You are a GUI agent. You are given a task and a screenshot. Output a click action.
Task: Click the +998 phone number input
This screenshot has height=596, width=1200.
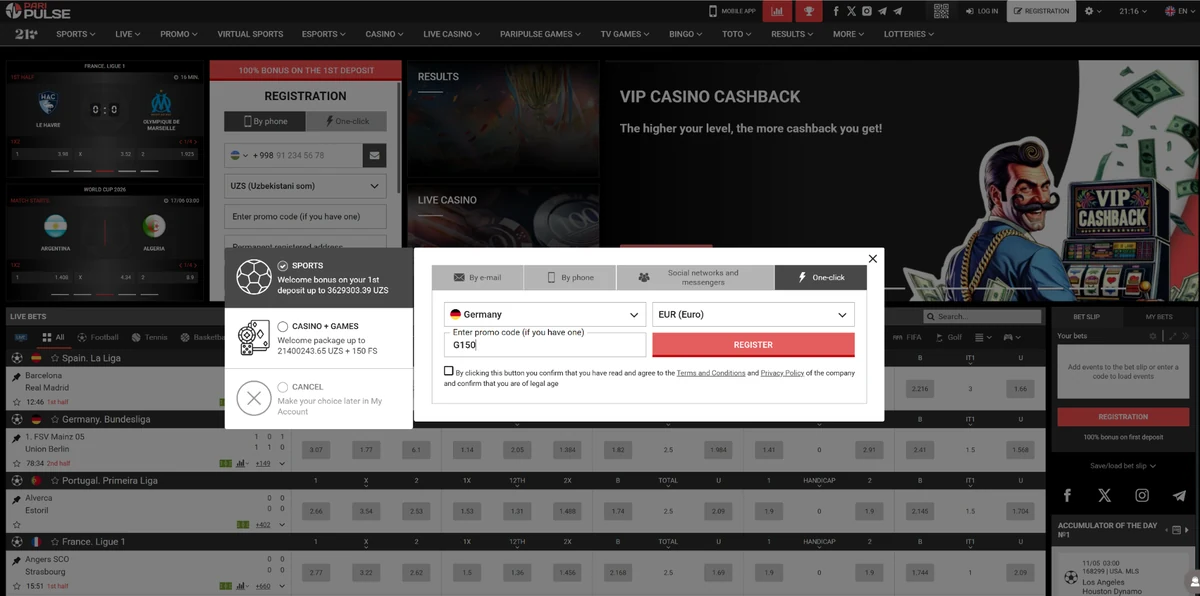pyautogui.click(x=305, y=155)
